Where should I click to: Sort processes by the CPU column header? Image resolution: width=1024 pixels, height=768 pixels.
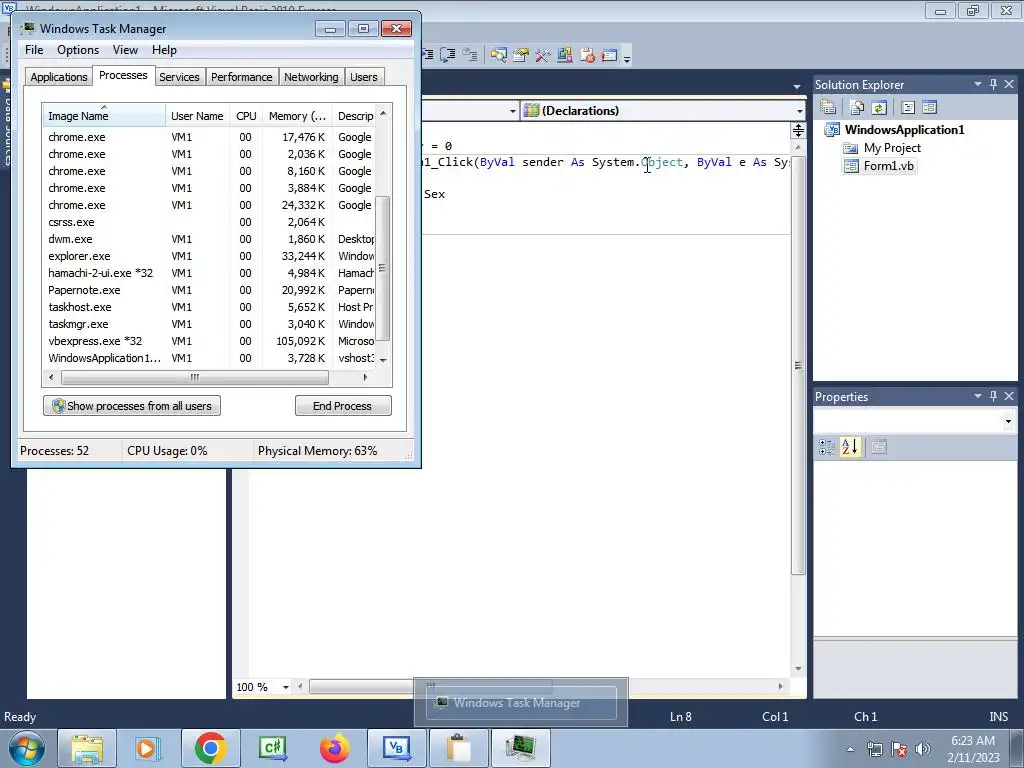[x=246, y=116]
